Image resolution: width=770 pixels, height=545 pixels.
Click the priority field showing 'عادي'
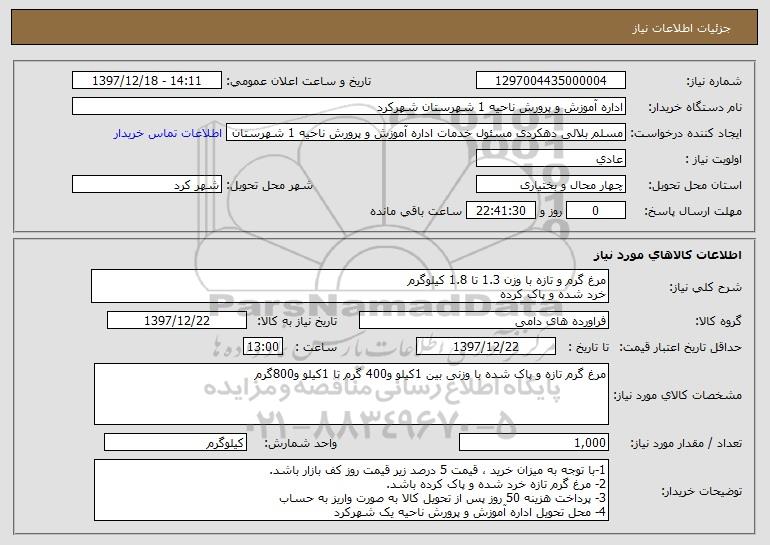coord(550,159)
